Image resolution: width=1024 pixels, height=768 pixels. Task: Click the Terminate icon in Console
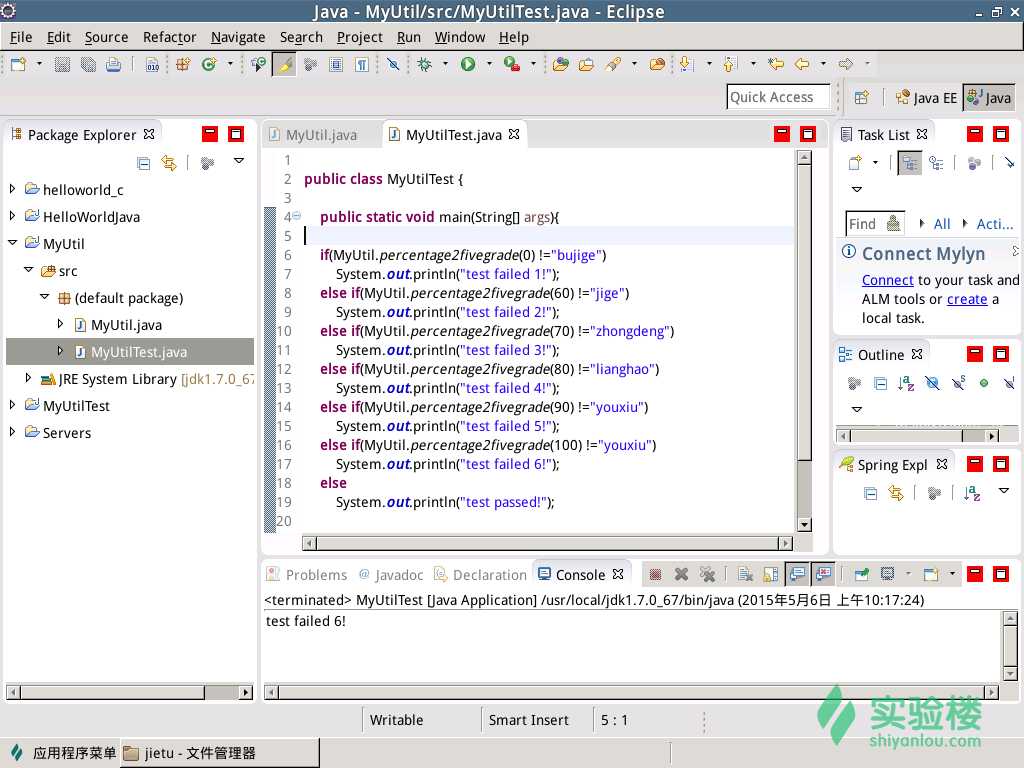pos(656,574)
